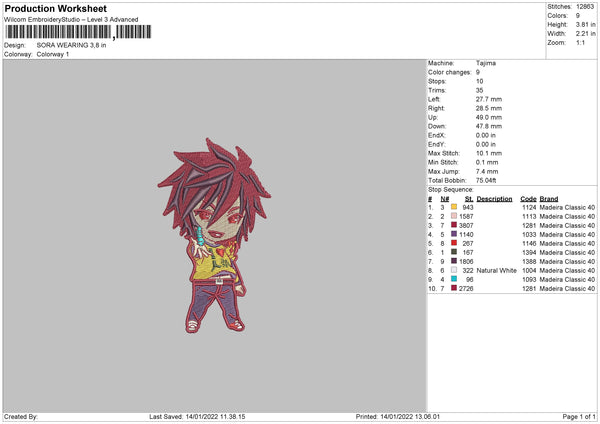Select the light pink swatch for thread 1113
Viewport: 600px width, 424px height.
tap(454, 216)
